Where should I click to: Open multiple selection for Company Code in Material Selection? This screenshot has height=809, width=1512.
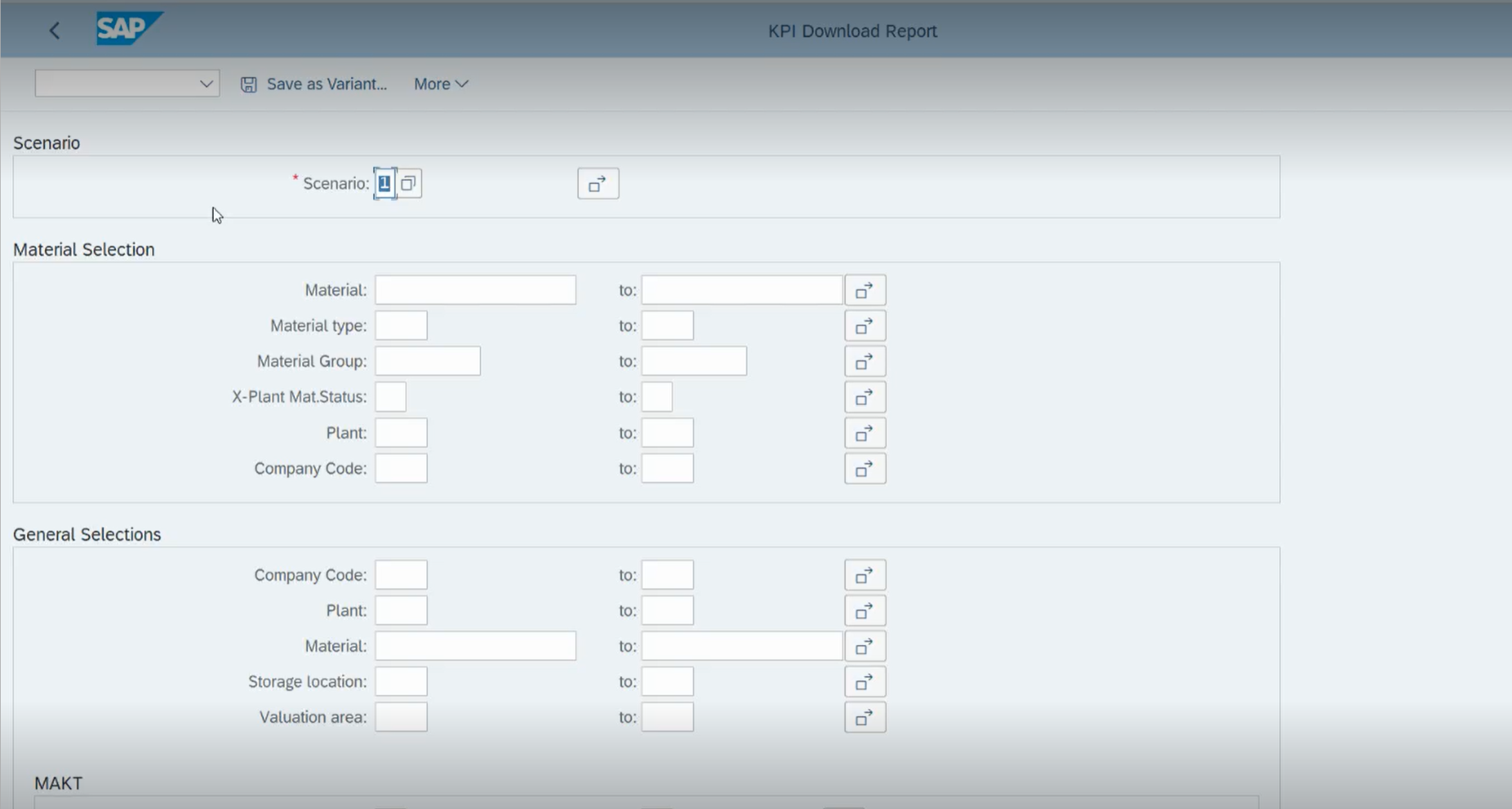[865, 468]
